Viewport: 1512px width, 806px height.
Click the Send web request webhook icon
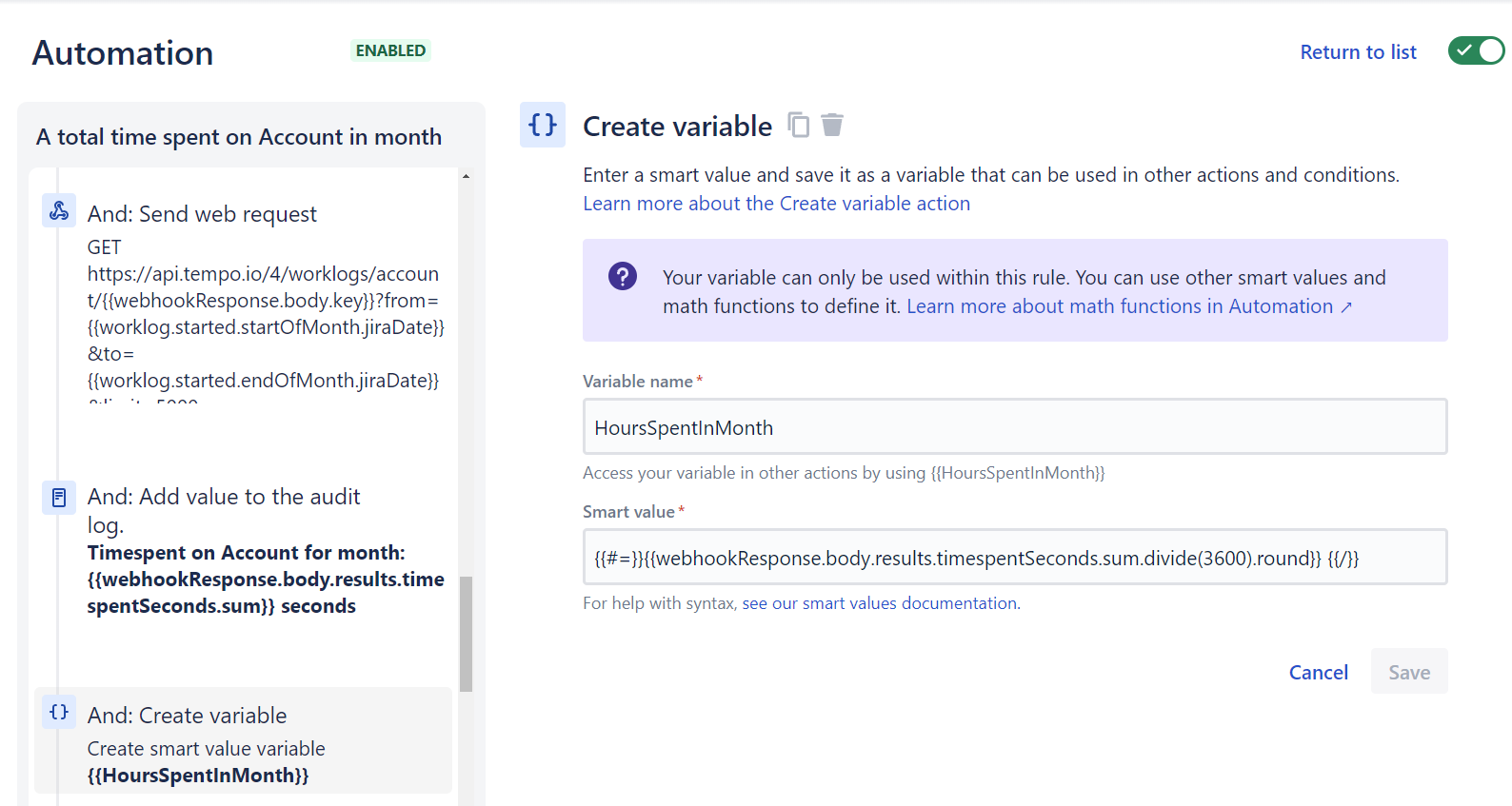(x=59, y=211)
